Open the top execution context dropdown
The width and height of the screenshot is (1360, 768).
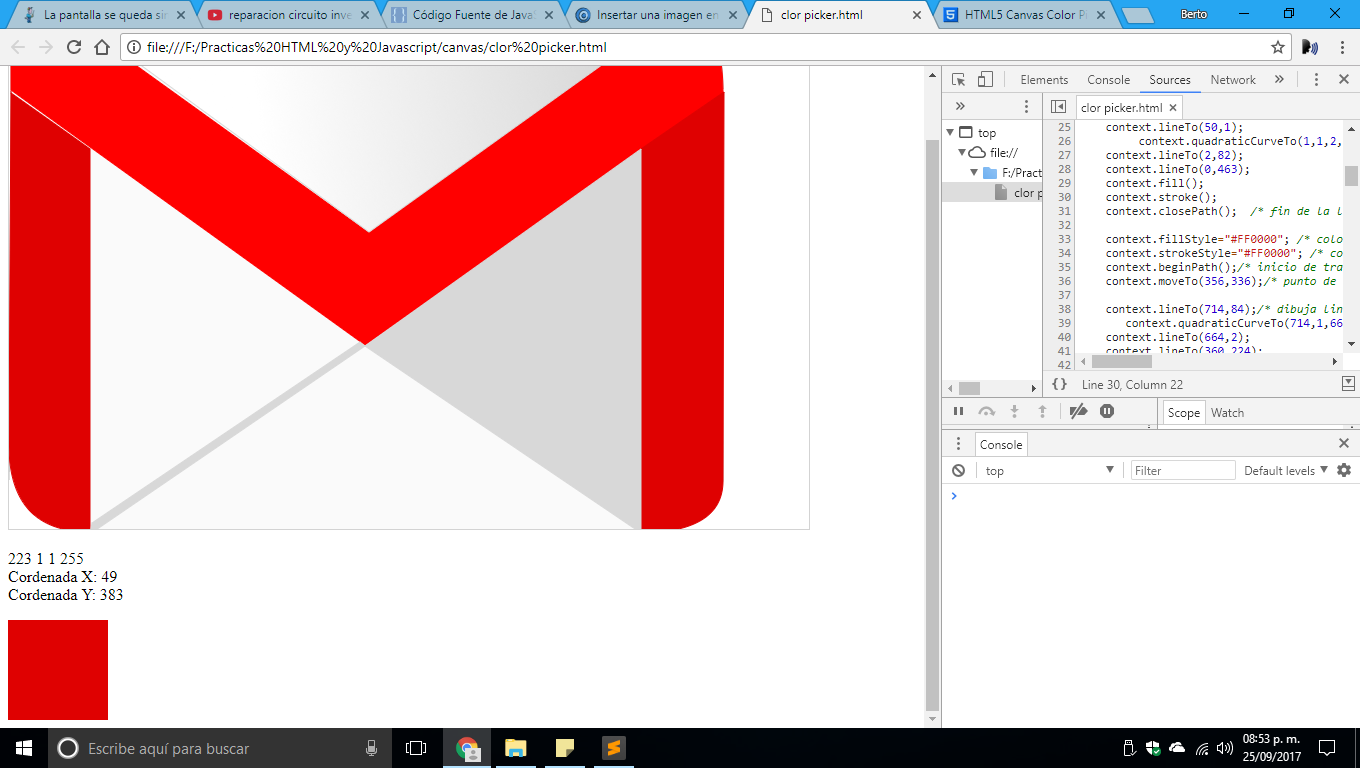1049,470
